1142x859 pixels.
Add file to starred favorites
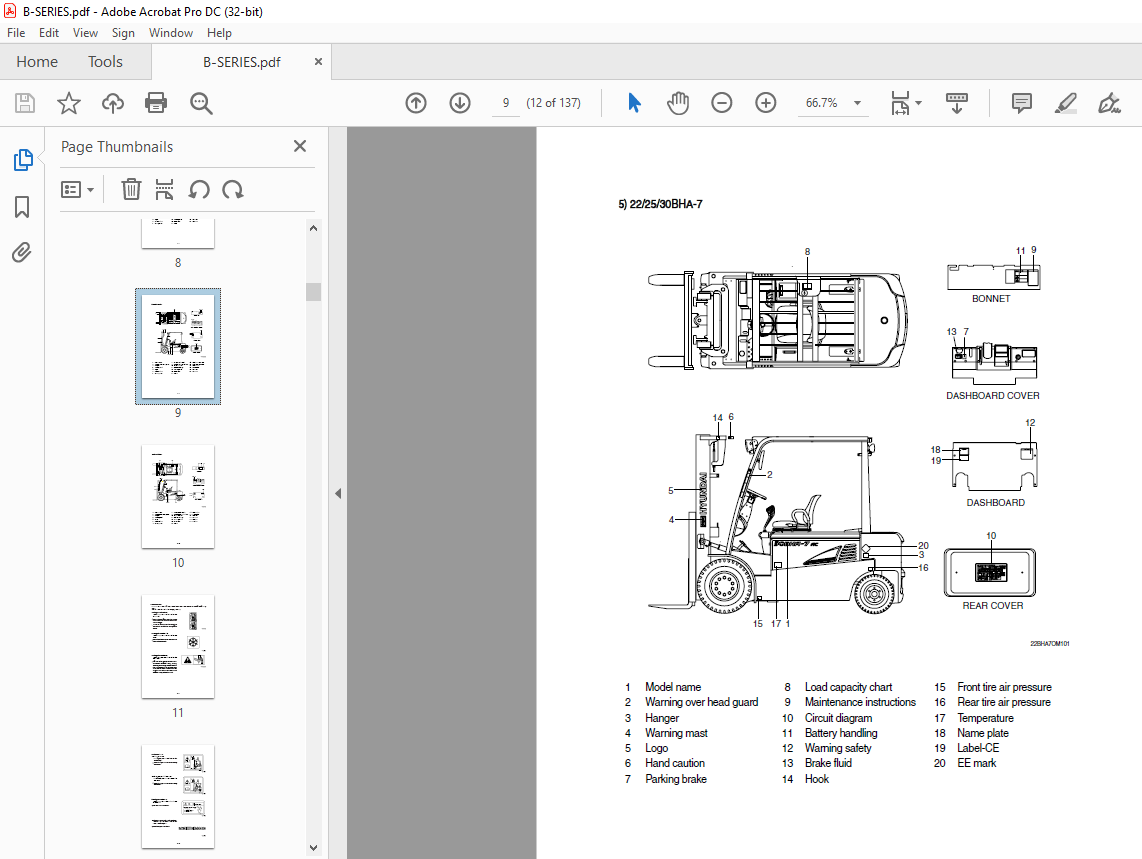(68, 103)
